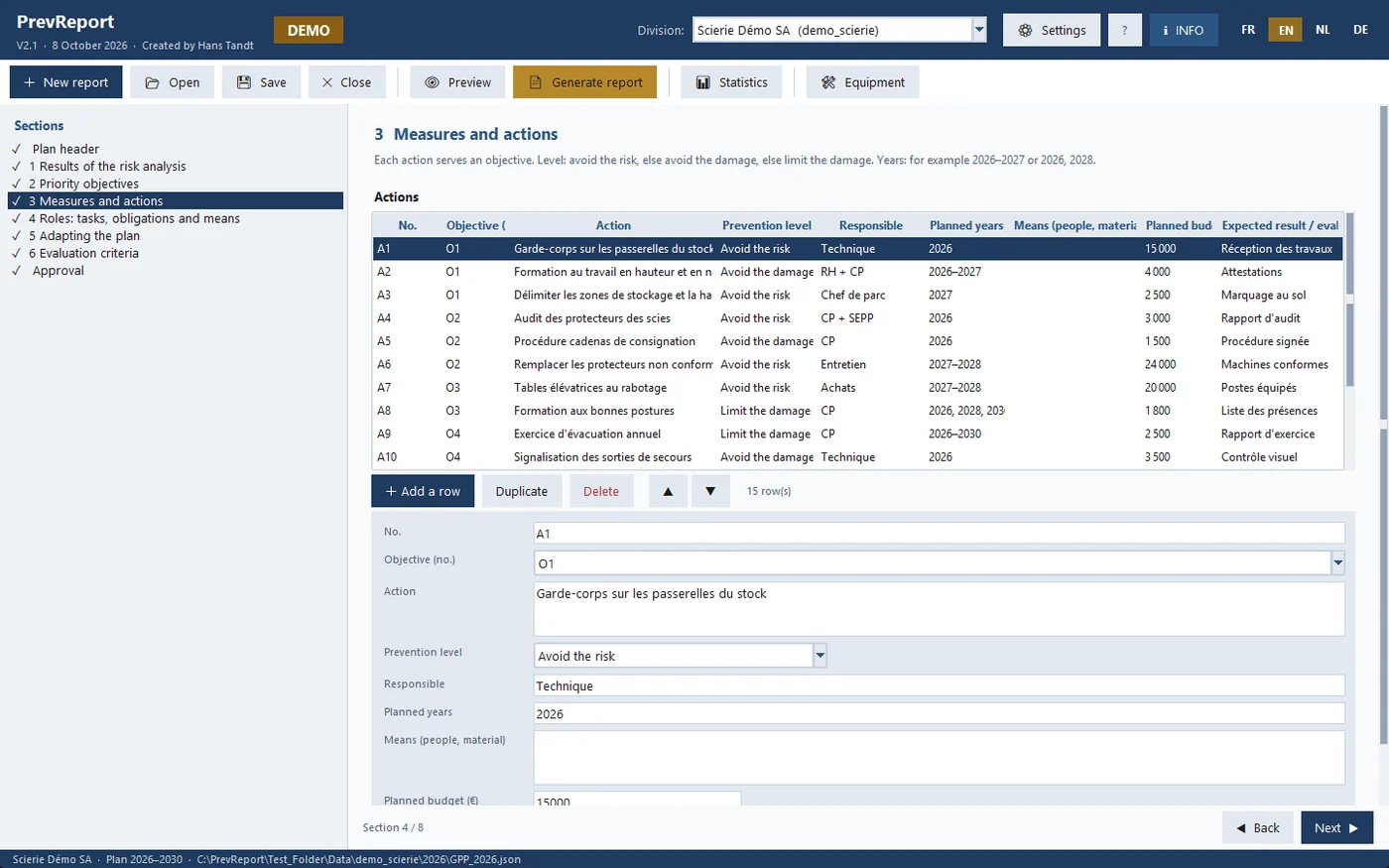Image resolution: width=1389 pixels, height=868 pixels.
Task: Click the Add a row button
Action: pyautogui.click(x=423, y=491)
